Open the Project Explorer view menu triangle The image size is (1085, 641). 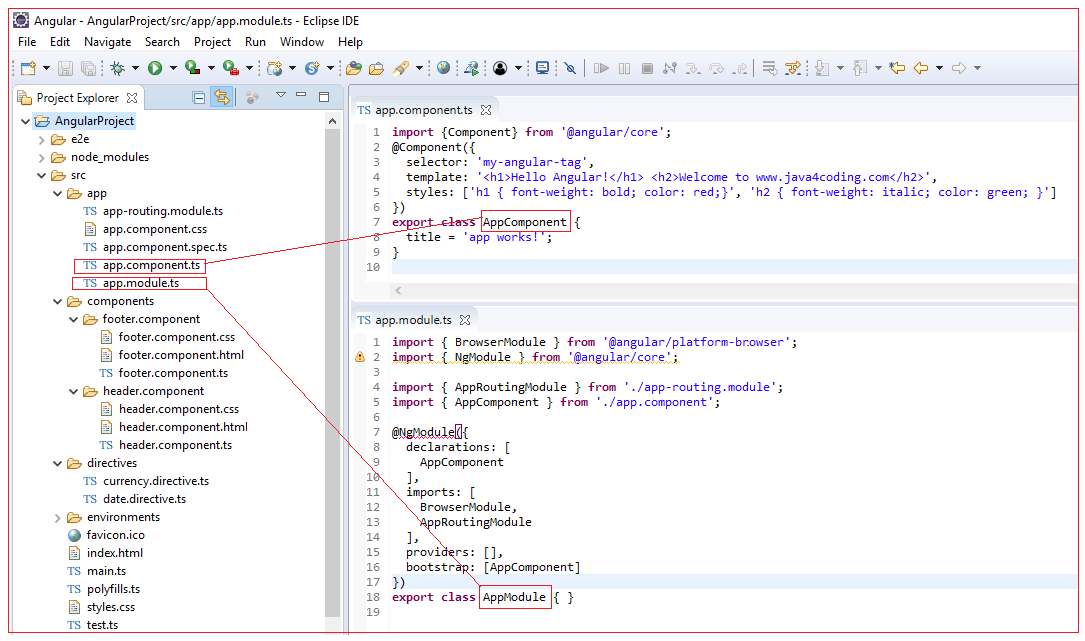click(281, 95)
